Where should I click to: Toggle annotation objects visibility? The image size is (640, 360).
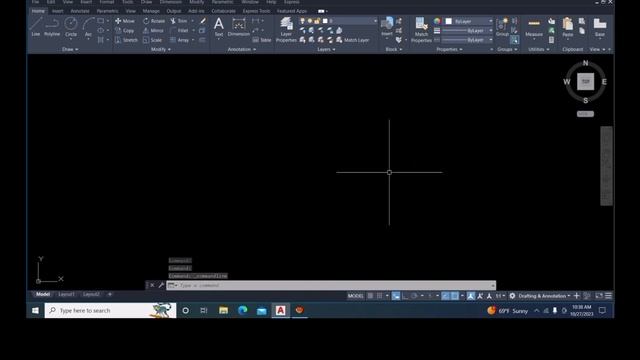point(471,296)
